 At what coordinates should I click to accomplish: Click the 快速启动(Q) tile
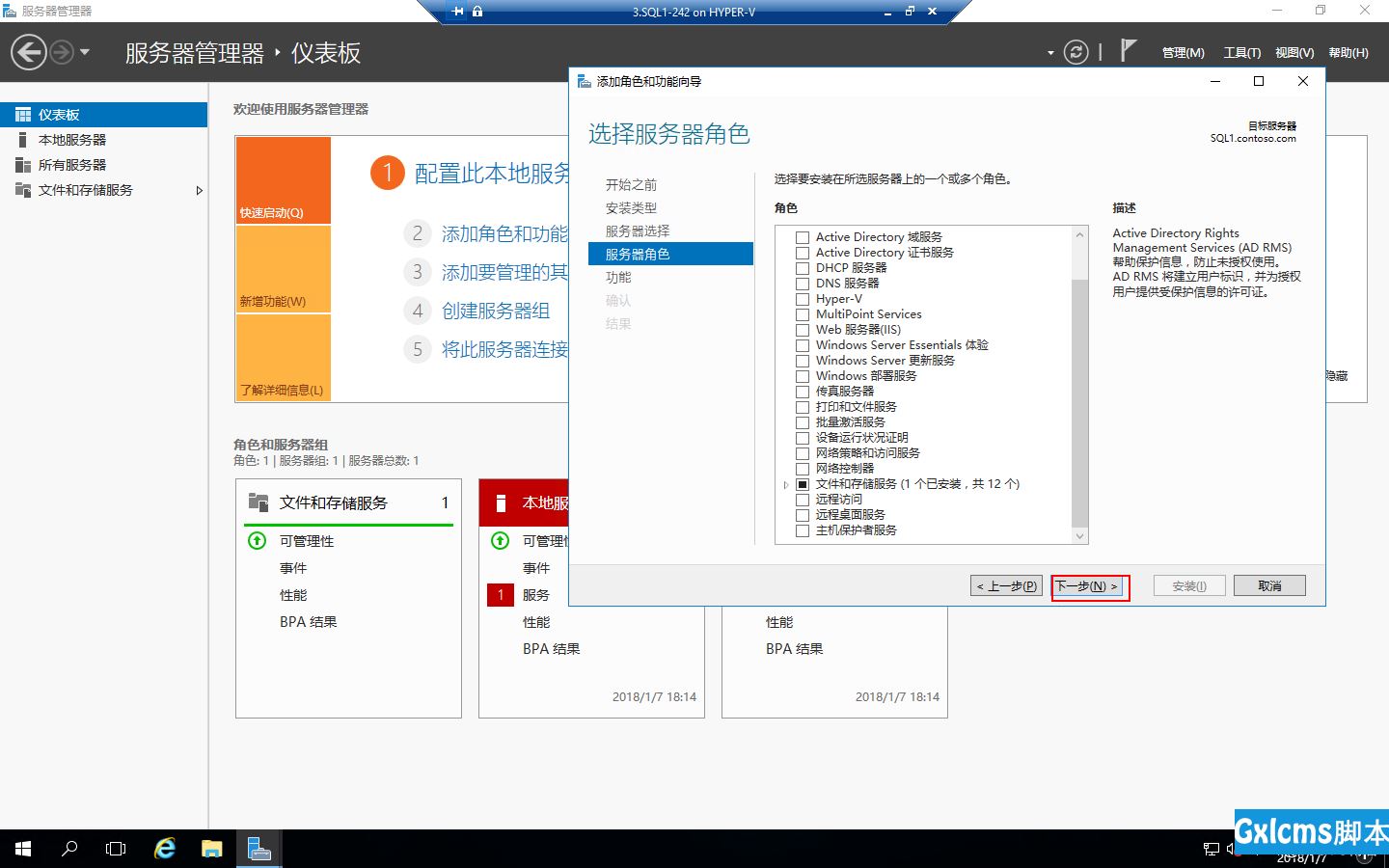coord(284,180)
